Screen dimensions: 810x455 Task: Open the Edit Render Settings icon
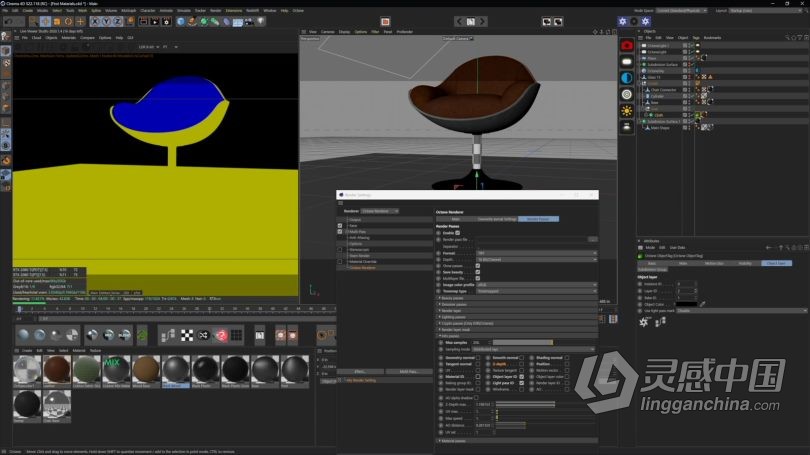tap(166, 21)
